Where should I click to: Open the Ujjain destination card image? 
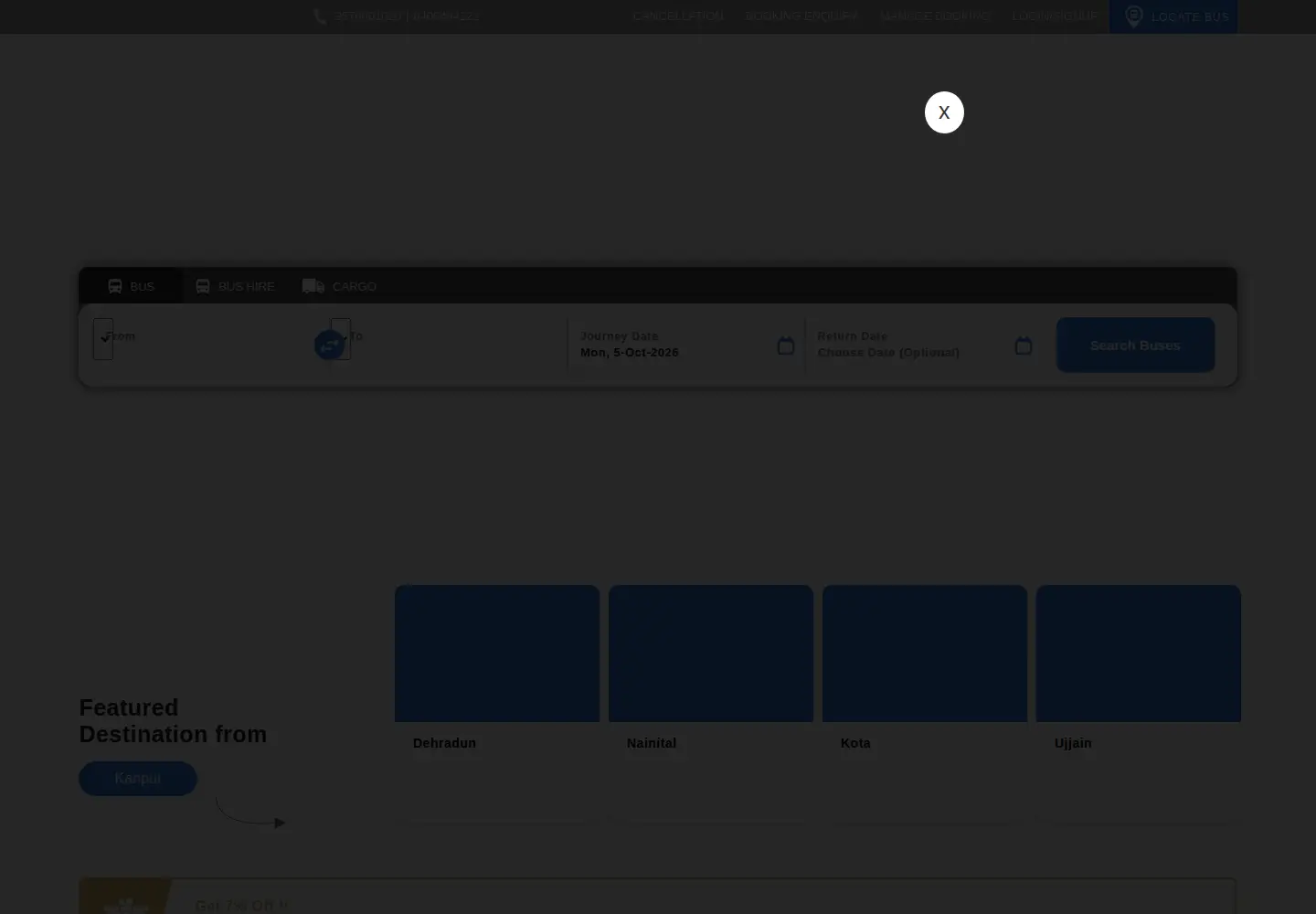tap(1139, 654)
